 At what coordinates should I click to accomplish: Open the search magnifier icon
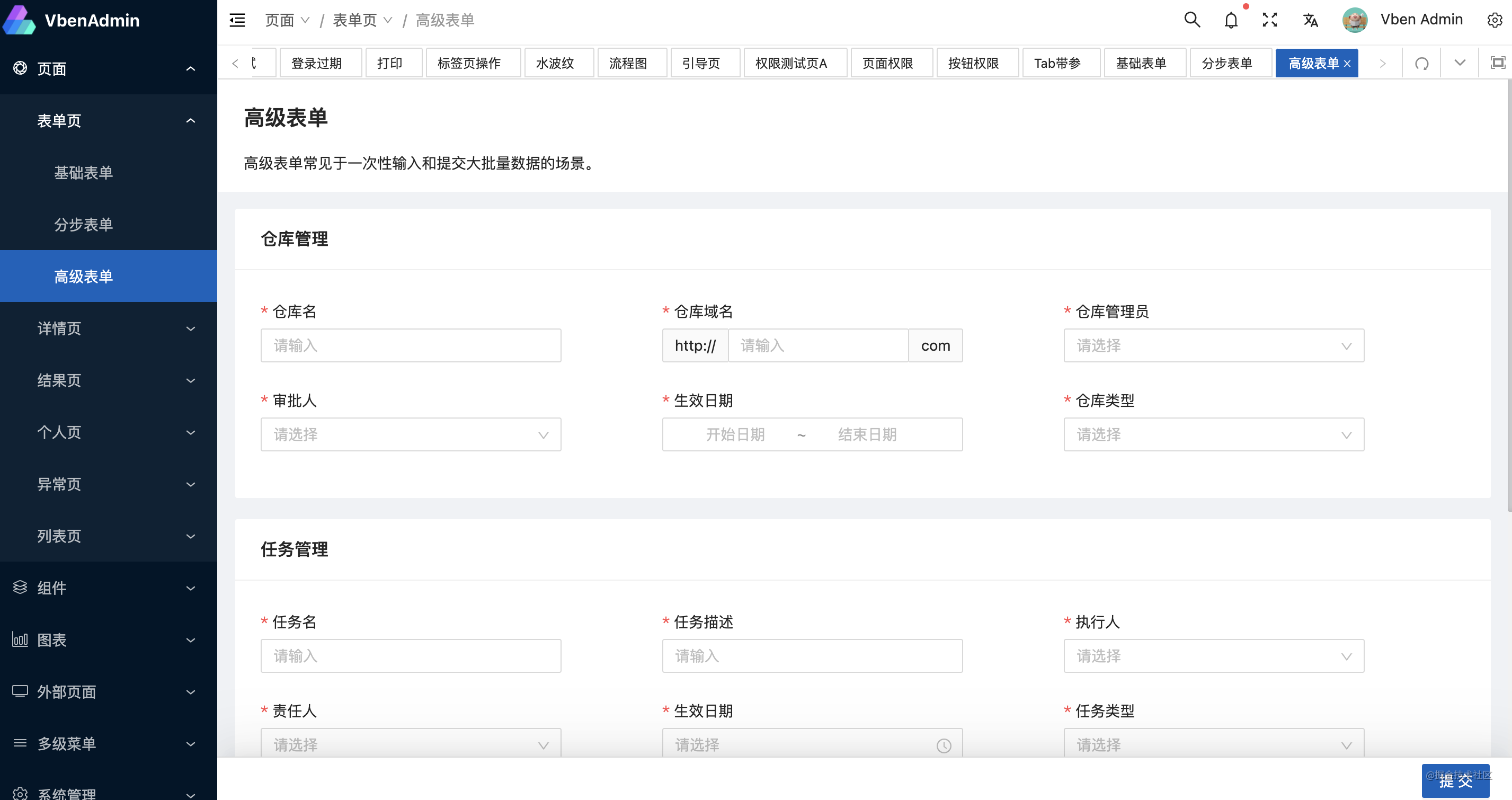point(1191,20)
